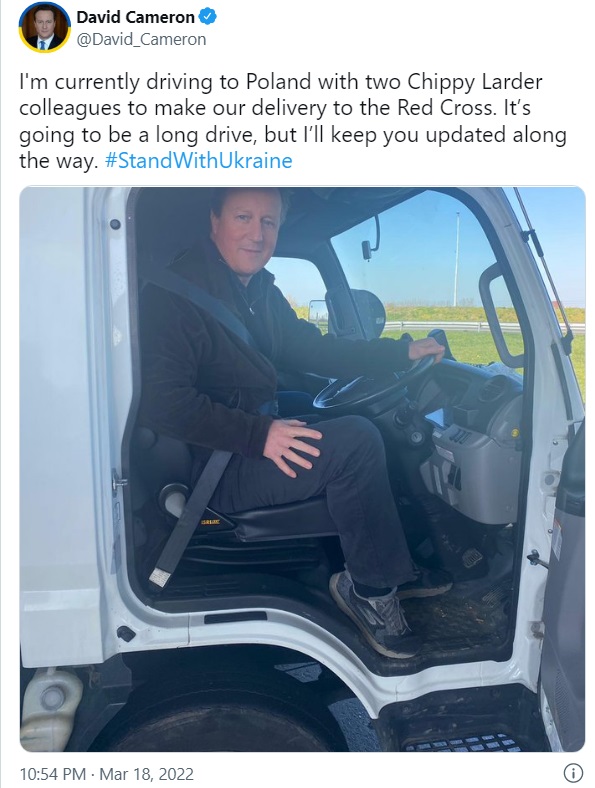
Task: Click the hanging seat belt strap
Action: pyautogui.click(x=188, y=520)
